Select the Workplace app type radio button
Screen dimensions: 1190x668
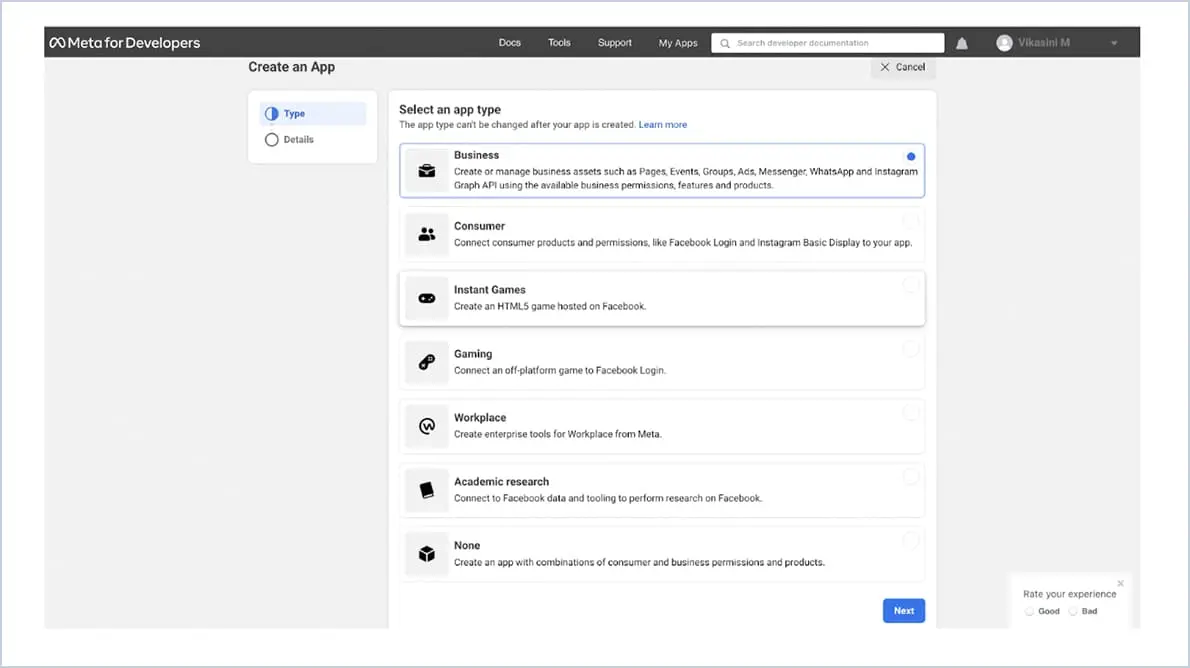(911, 412)
